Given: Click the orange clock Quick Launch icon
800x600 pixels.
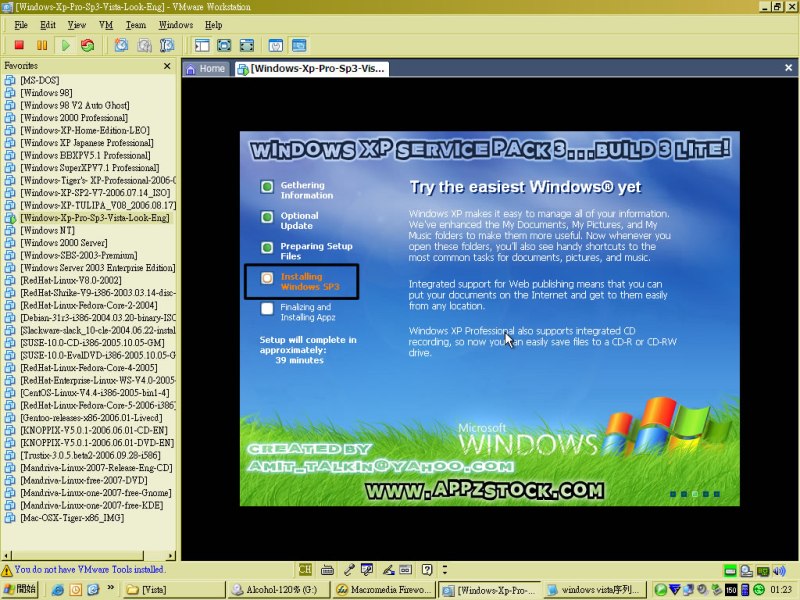Looking at the screenshot, I should coord(76,590).
